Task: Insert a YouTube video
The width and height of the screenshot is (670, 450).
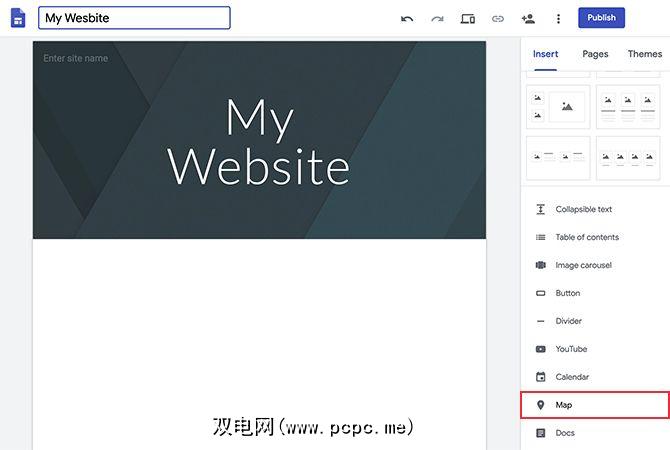Action: click(595, 349)
